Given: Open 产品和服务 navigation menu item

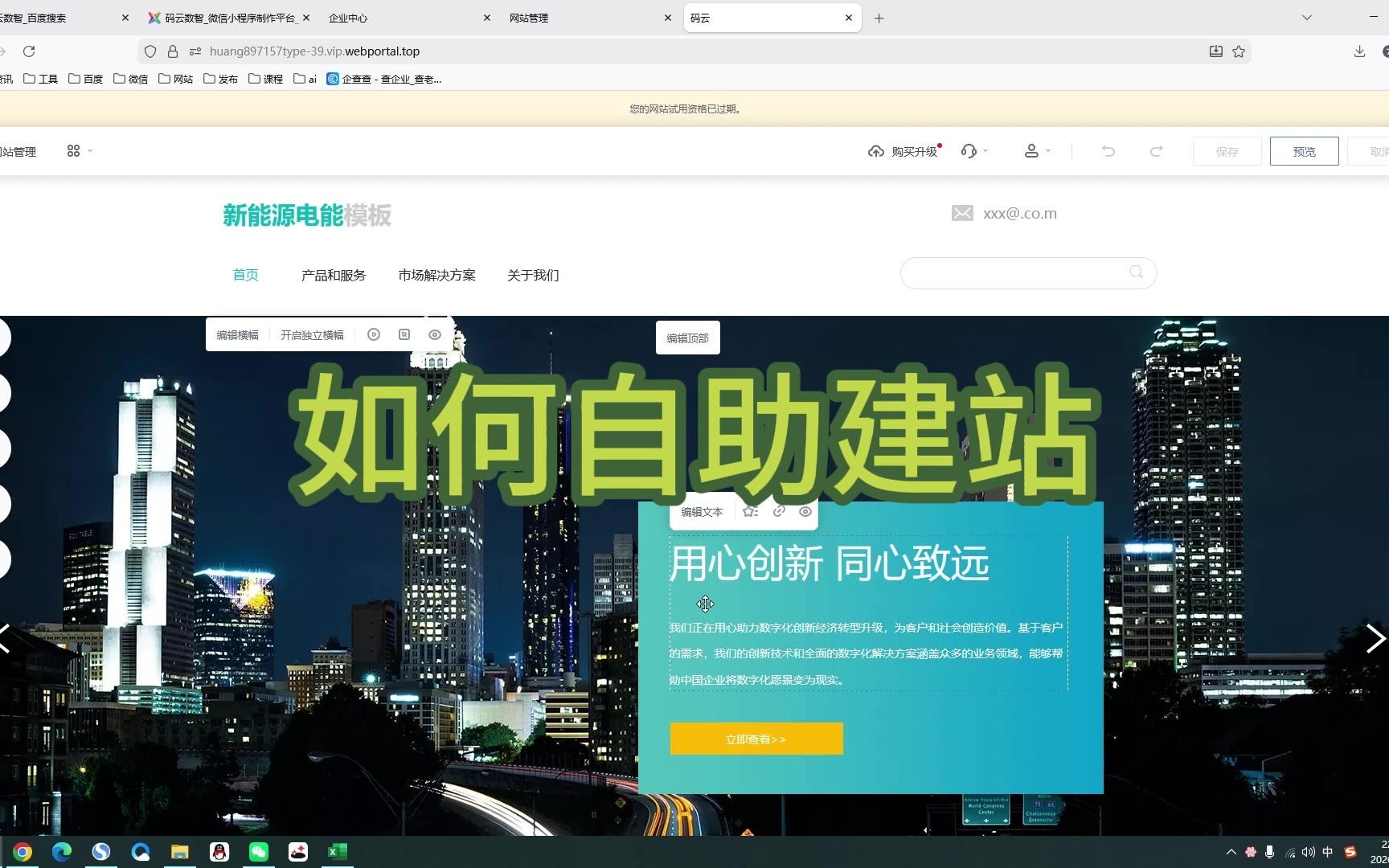Looking at the screenshot, I should [334, 276].
